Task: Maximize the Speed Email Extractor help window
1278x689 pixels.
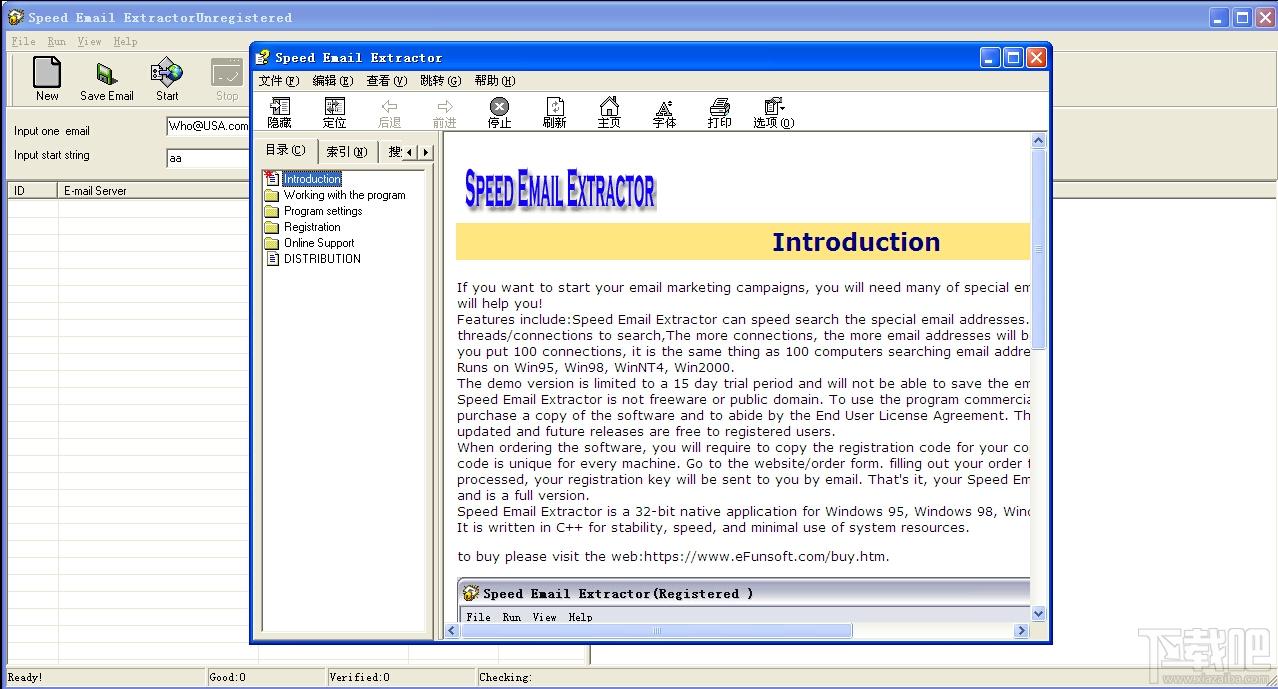Action: pyautogui.click(x=1013, y=58)
